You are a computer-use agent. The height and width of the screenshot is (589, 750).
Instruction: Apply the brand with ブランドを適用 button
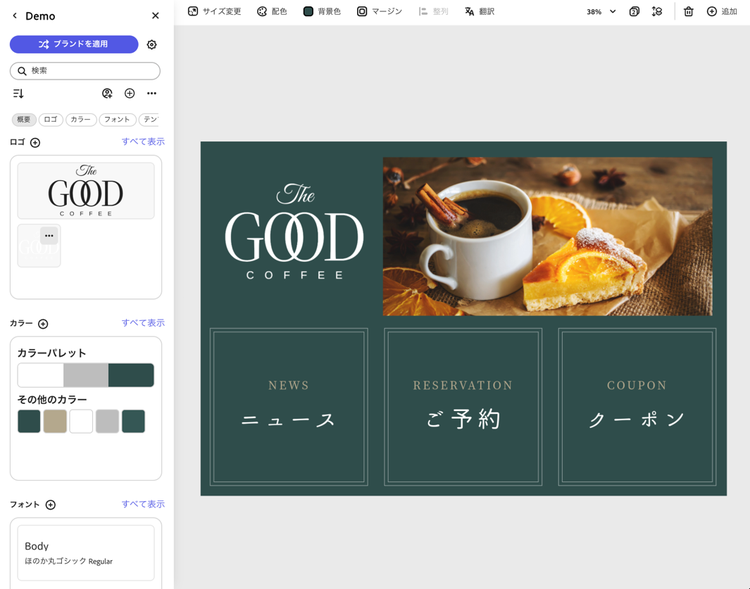74,44
